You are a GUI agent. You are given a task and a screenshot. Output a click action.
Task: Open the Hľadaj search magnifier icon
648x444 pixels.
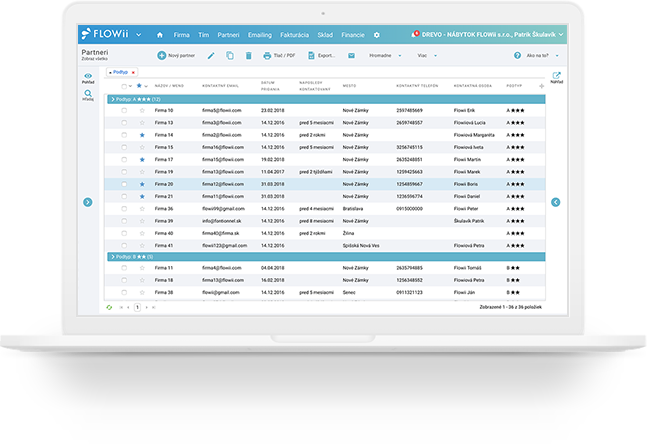(x=88, y=93)
